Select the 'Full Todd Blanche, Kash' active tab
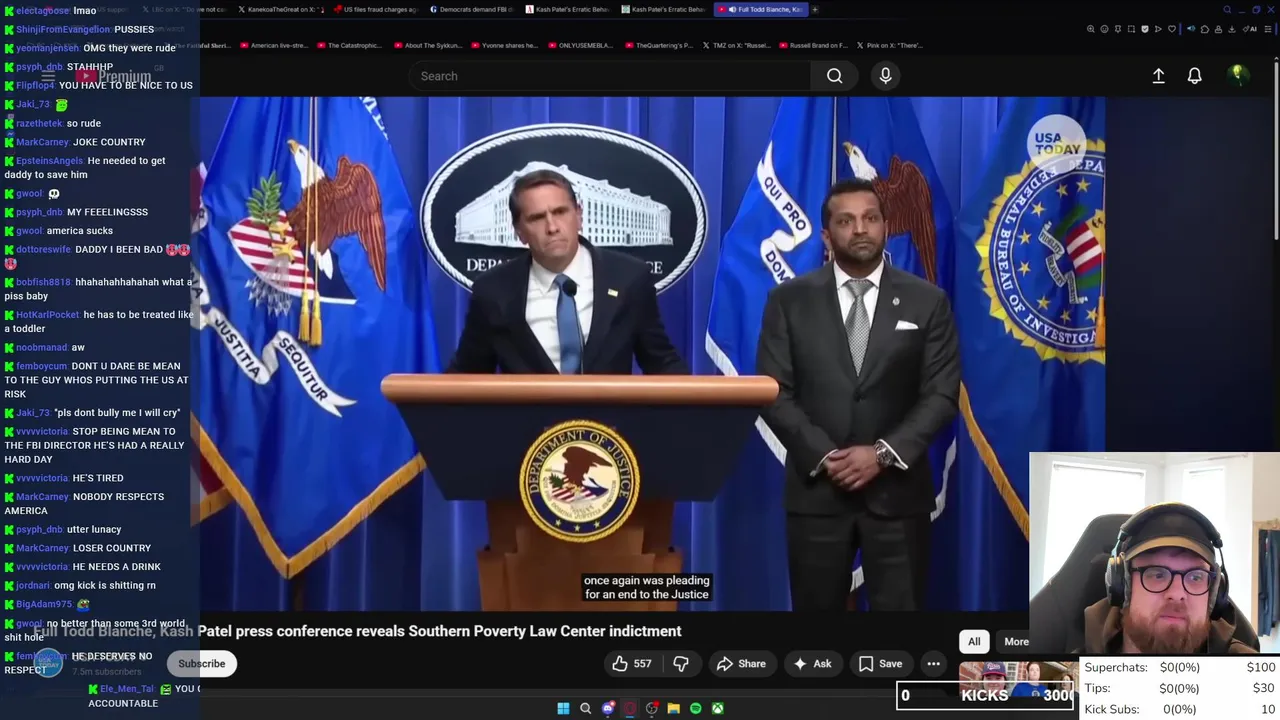 760,9
